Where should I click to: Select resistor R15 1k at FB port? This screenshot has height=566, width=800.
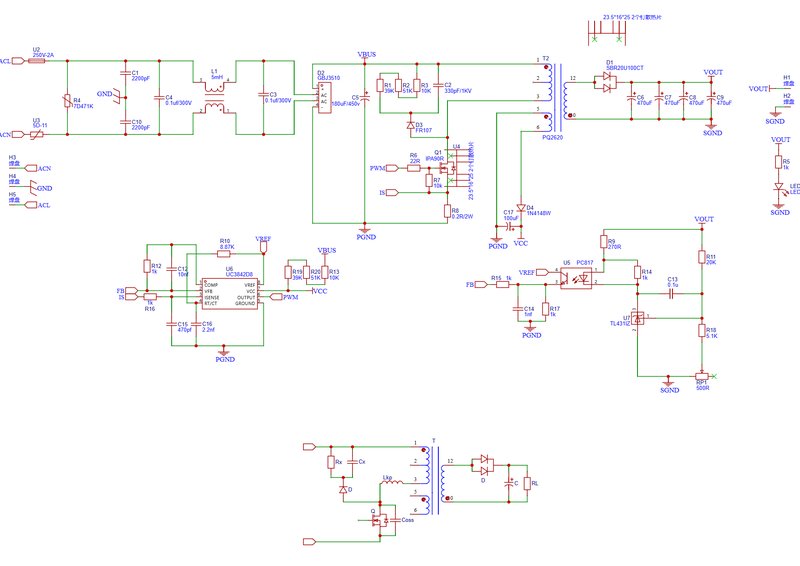coord(503,284)
